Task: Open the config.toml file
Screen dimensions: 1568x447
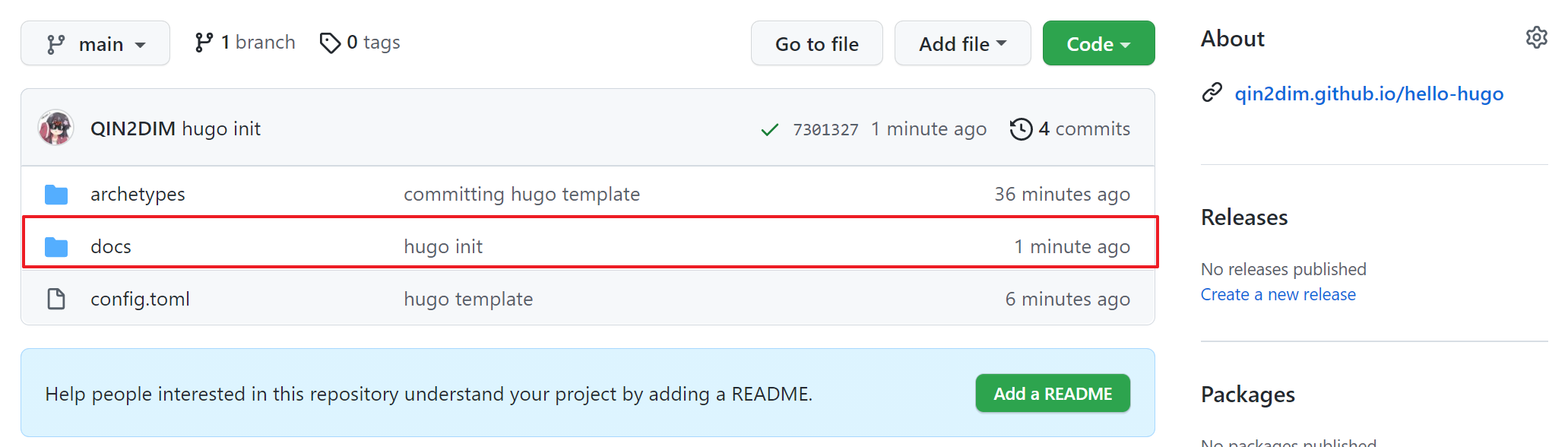Action: [140, 299]
